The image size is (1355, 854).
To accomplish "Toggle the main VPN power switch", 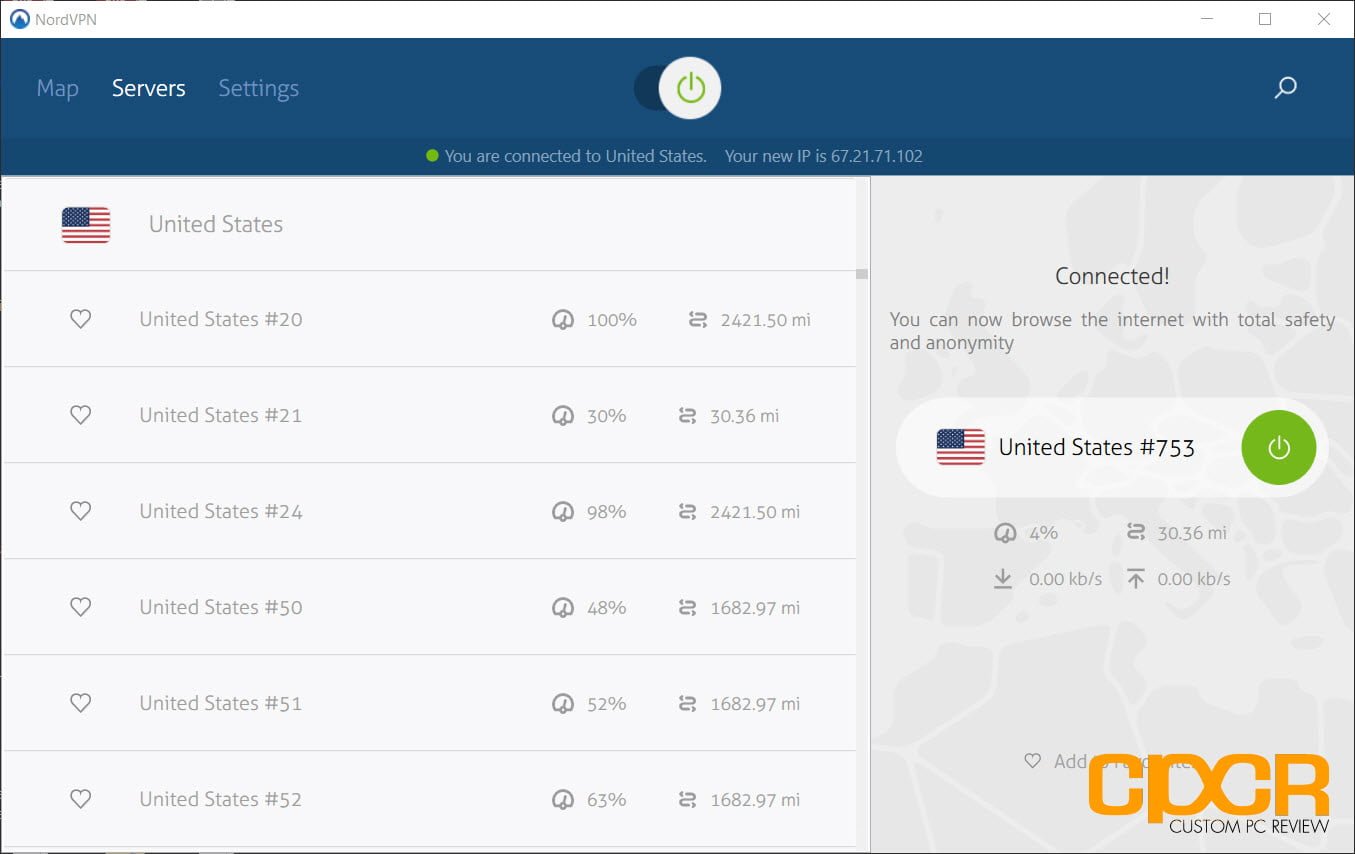I will (678, 88).
